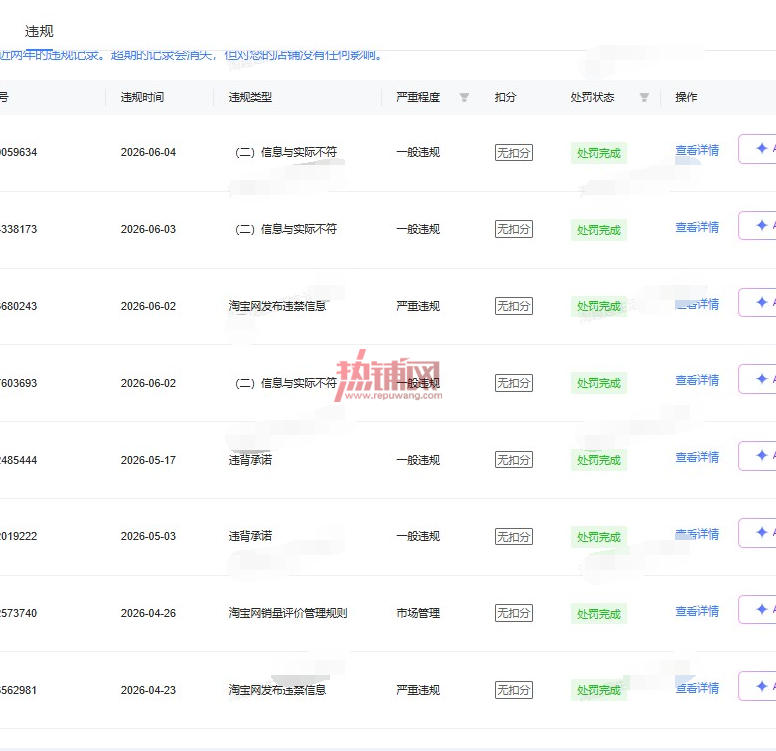Open 查看详情 for 淘宝网销量评价管理规则 row
Viewport: 776px width, 751px height.
[x=697, y=611]
